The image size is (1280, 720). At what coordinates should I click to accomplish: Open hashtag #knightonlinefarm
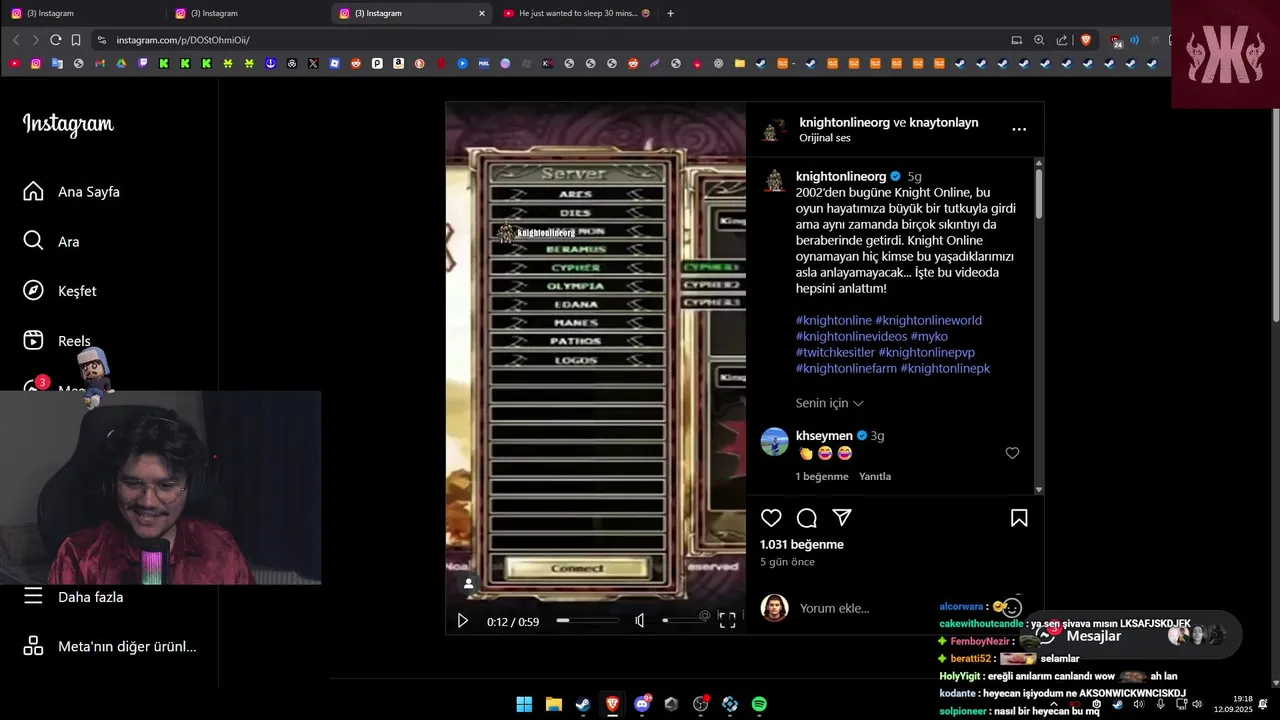(x=846, y=369)
